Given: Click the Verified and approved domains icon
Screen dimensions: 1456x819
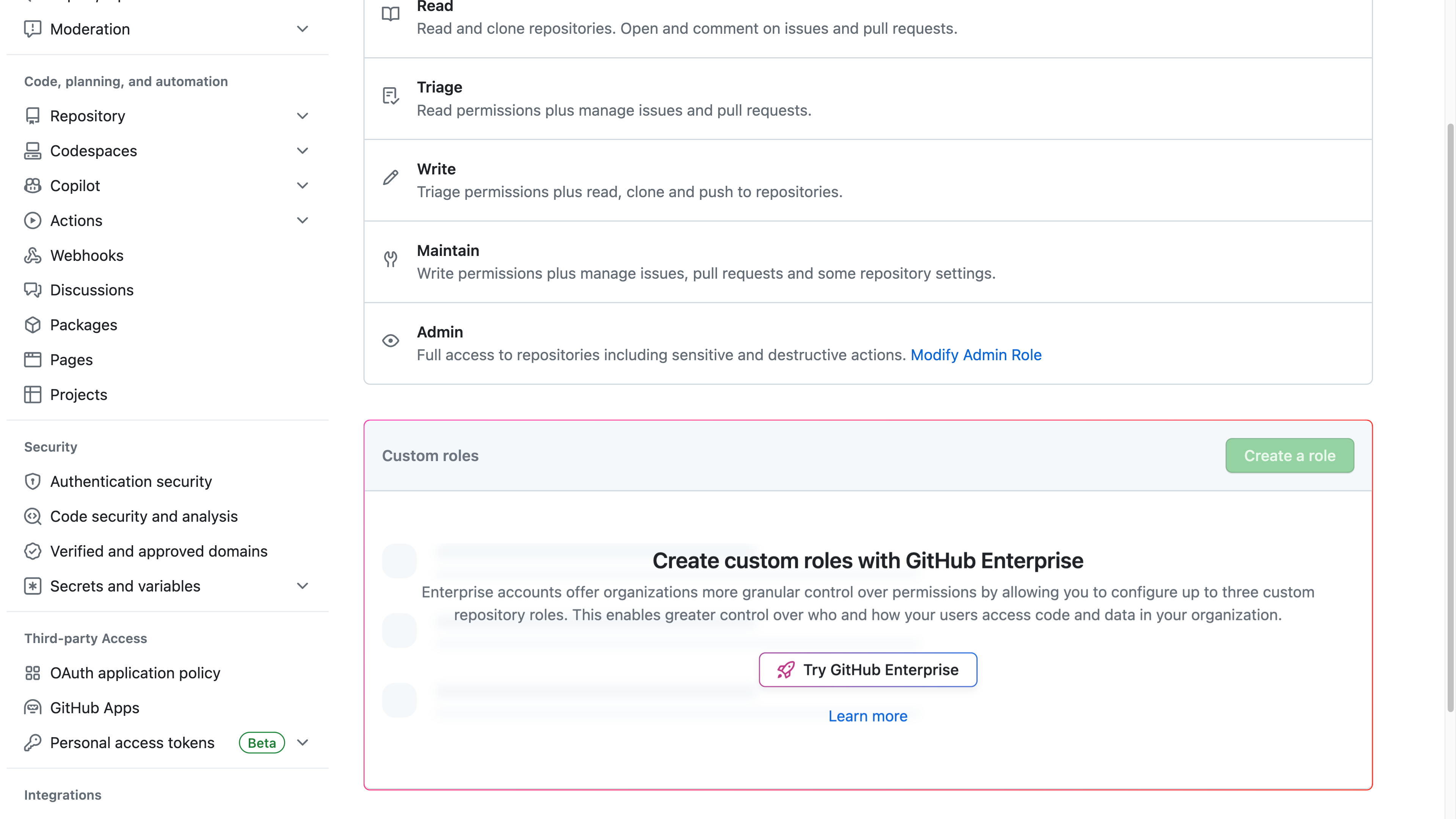Looking at the screenshot, I should [x=32, y=551].
